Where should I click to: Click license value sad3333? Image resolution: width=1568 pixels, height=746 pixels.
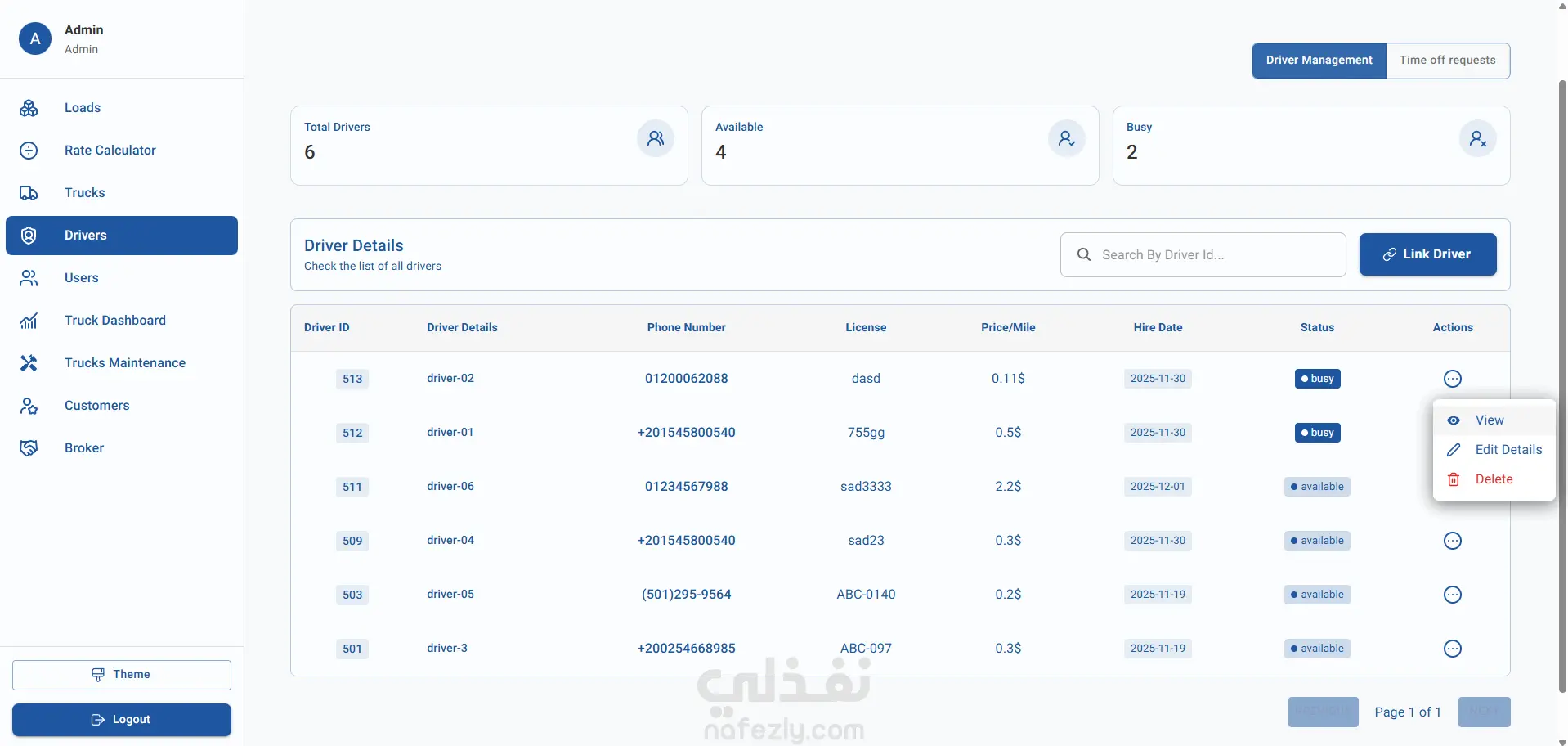point(866,487)
